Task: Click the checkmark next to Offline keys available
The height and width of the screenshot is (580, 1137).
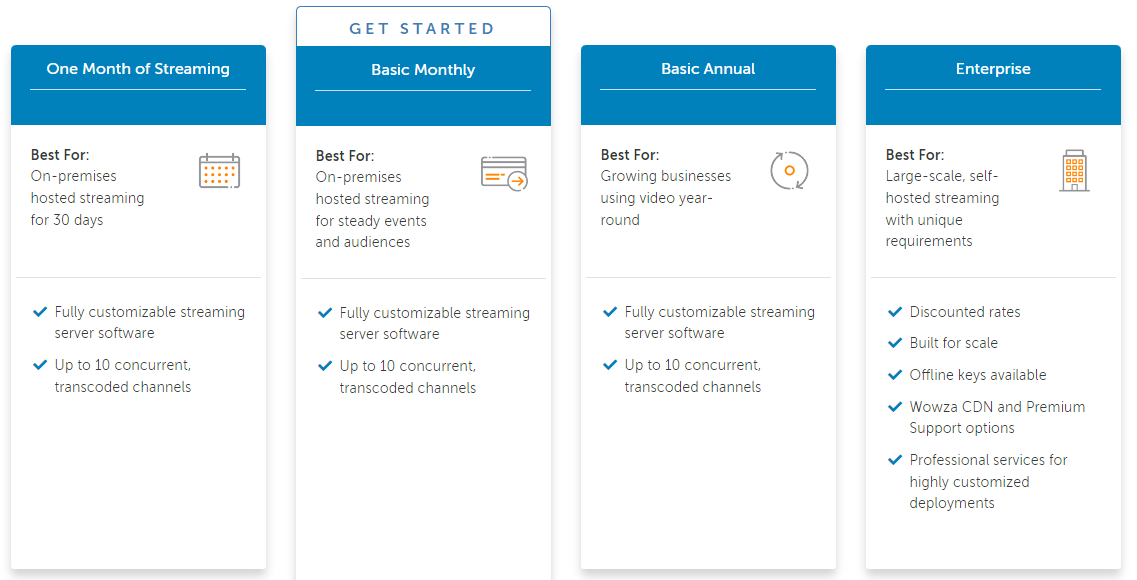Action: tap(895, 376)
